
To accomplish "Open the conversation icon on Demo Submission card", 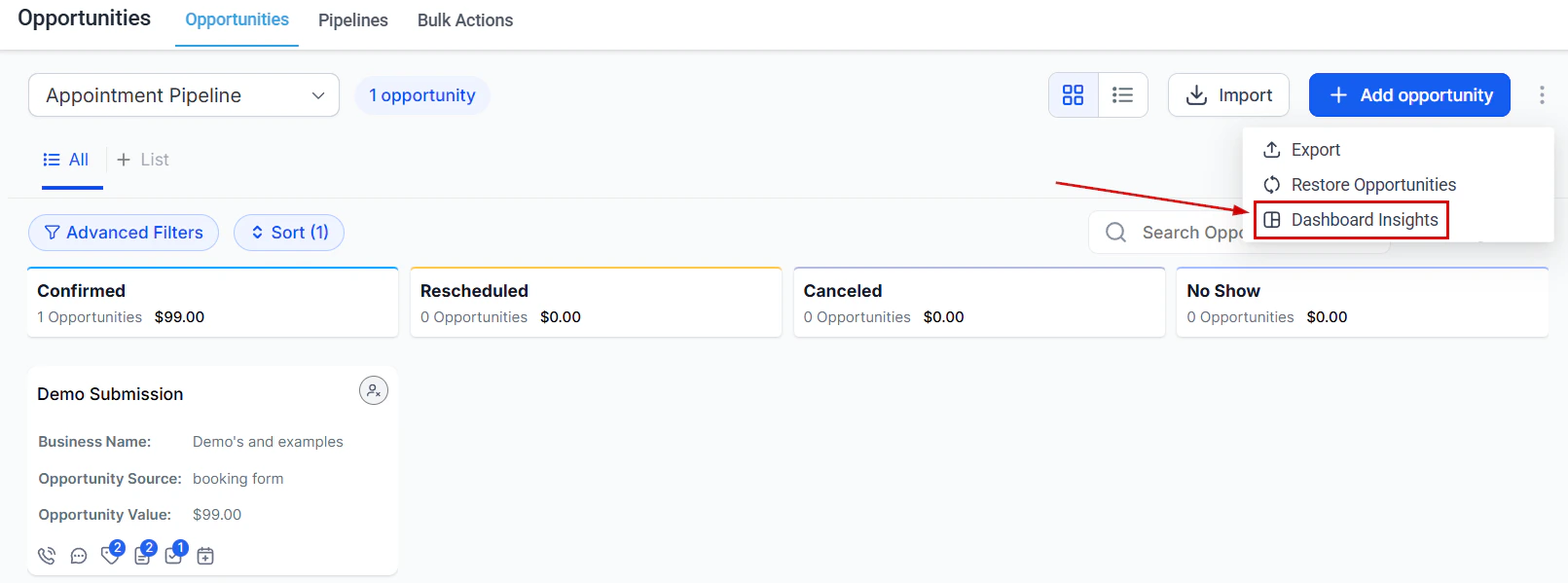I will pos(78,555).
